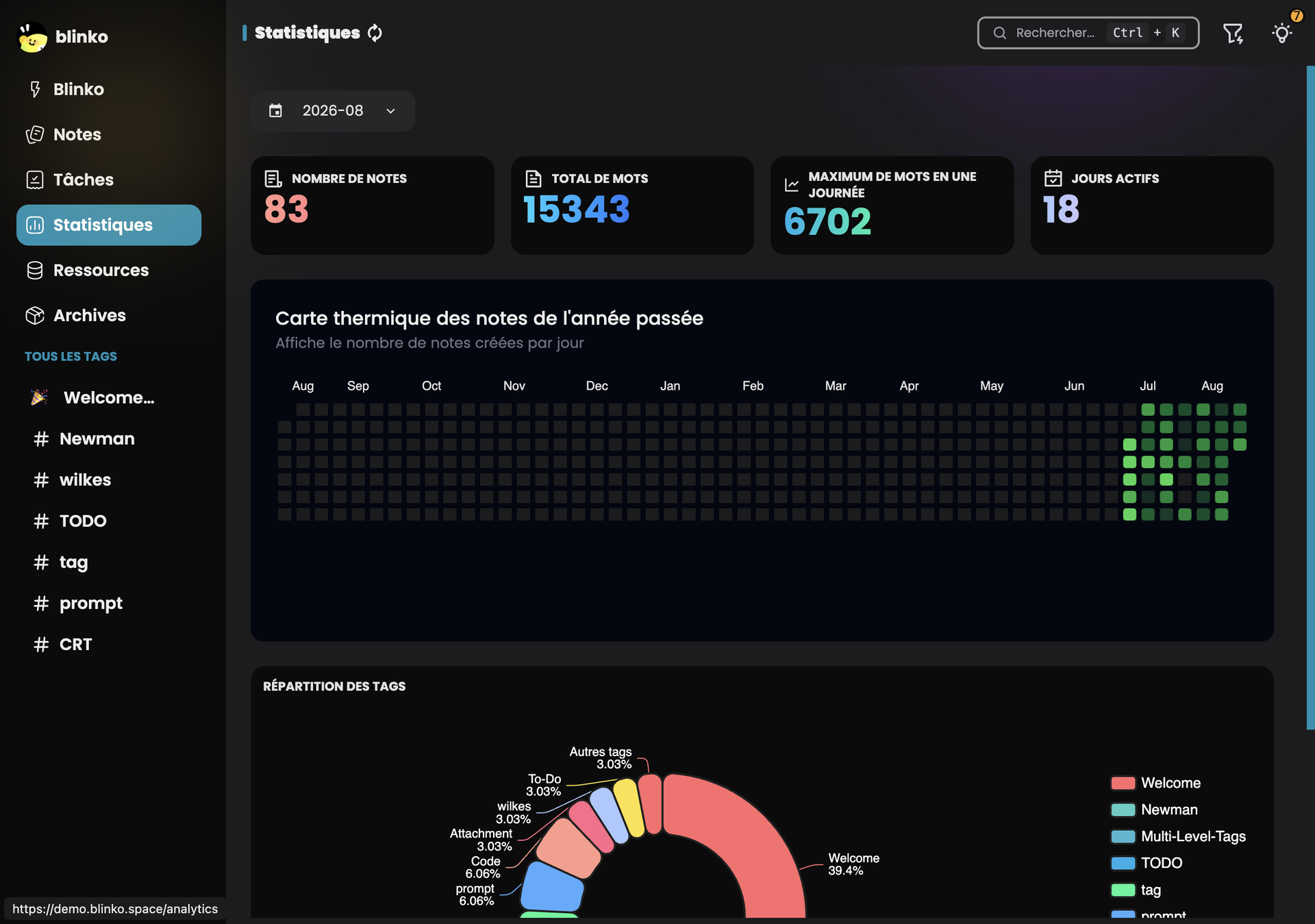Toggle Newman legend swatch
The height and width of the screenshot is (924, 1315).
(x=1123, y=810)
